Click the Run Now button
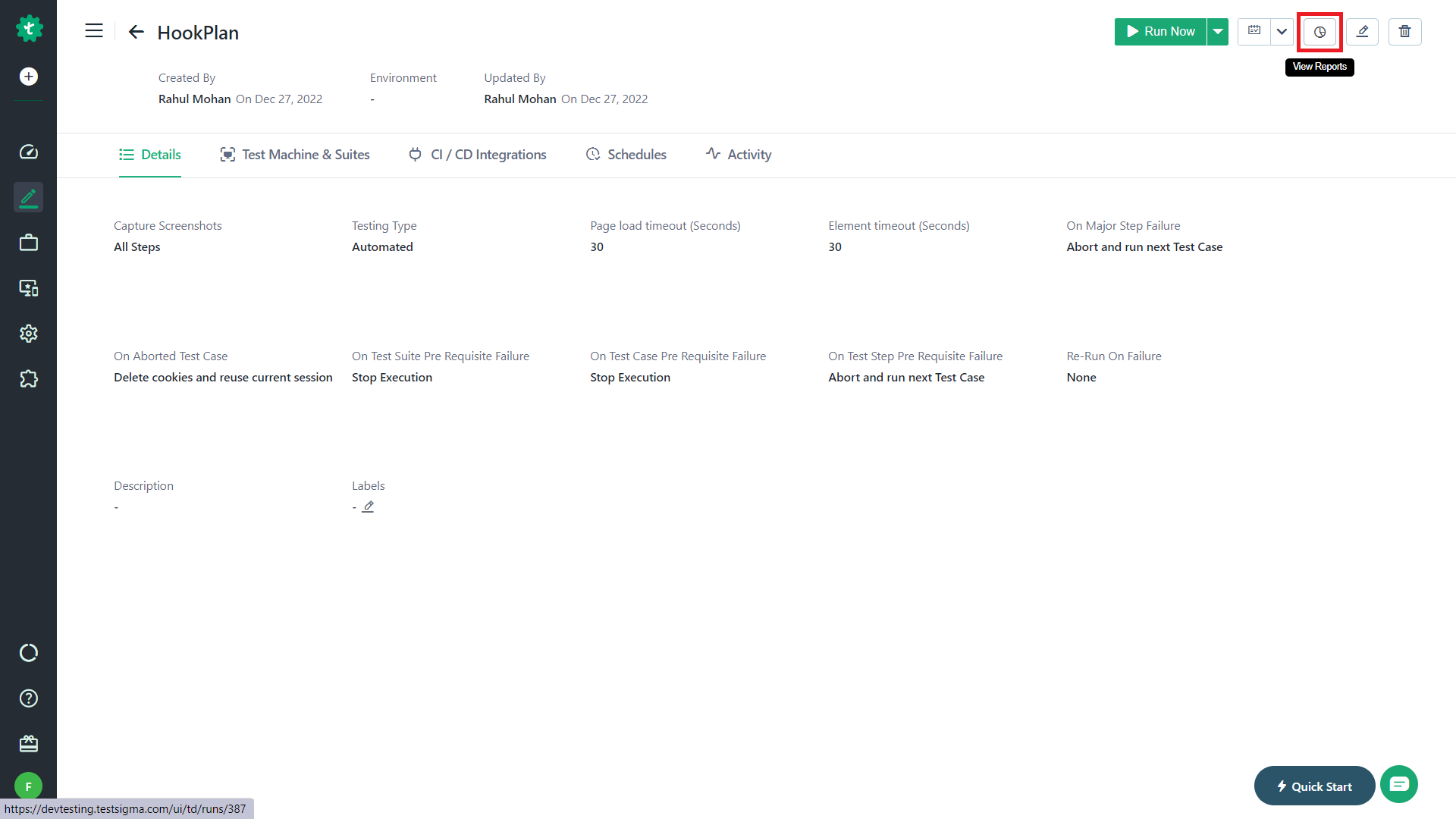The height and width of the screenshot is (819, 1456). pyautogui.click(x=1160, y=32)
